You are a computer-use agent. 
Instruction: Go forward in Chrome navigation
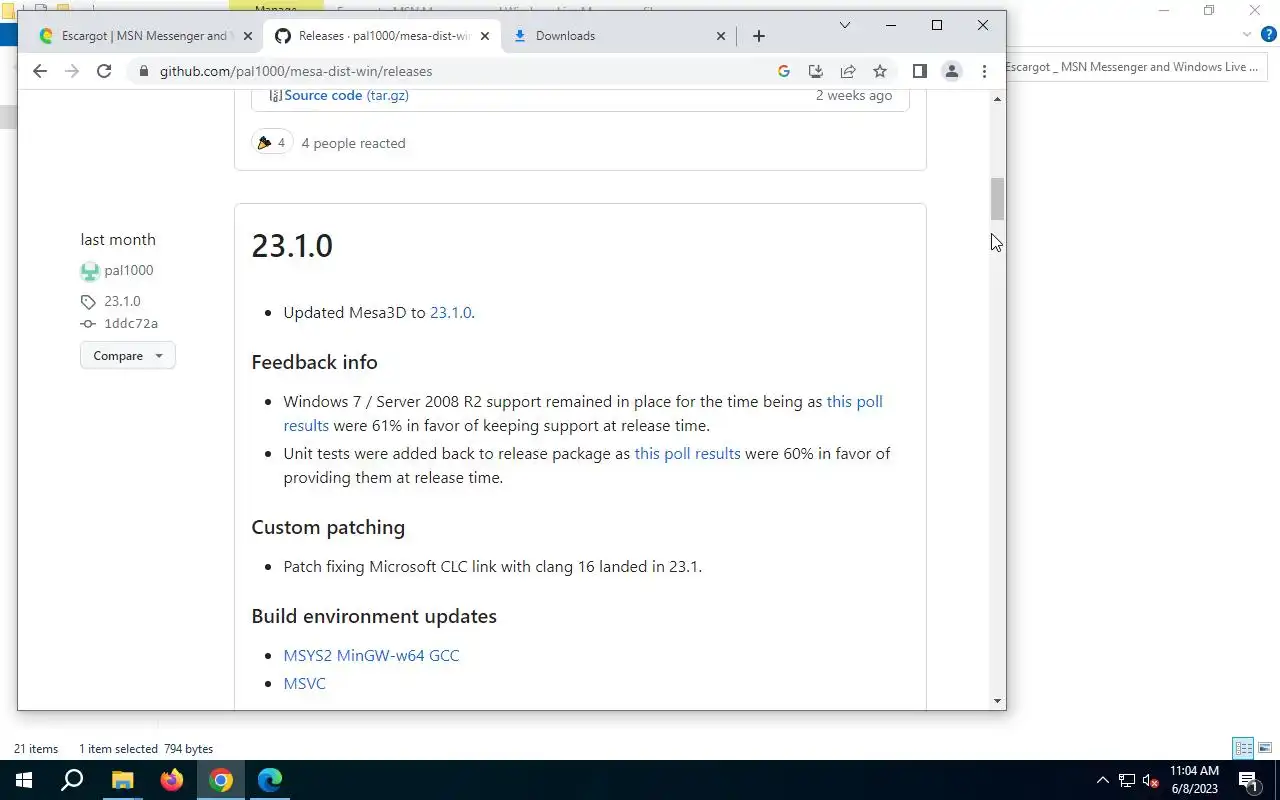click(71, 71)
